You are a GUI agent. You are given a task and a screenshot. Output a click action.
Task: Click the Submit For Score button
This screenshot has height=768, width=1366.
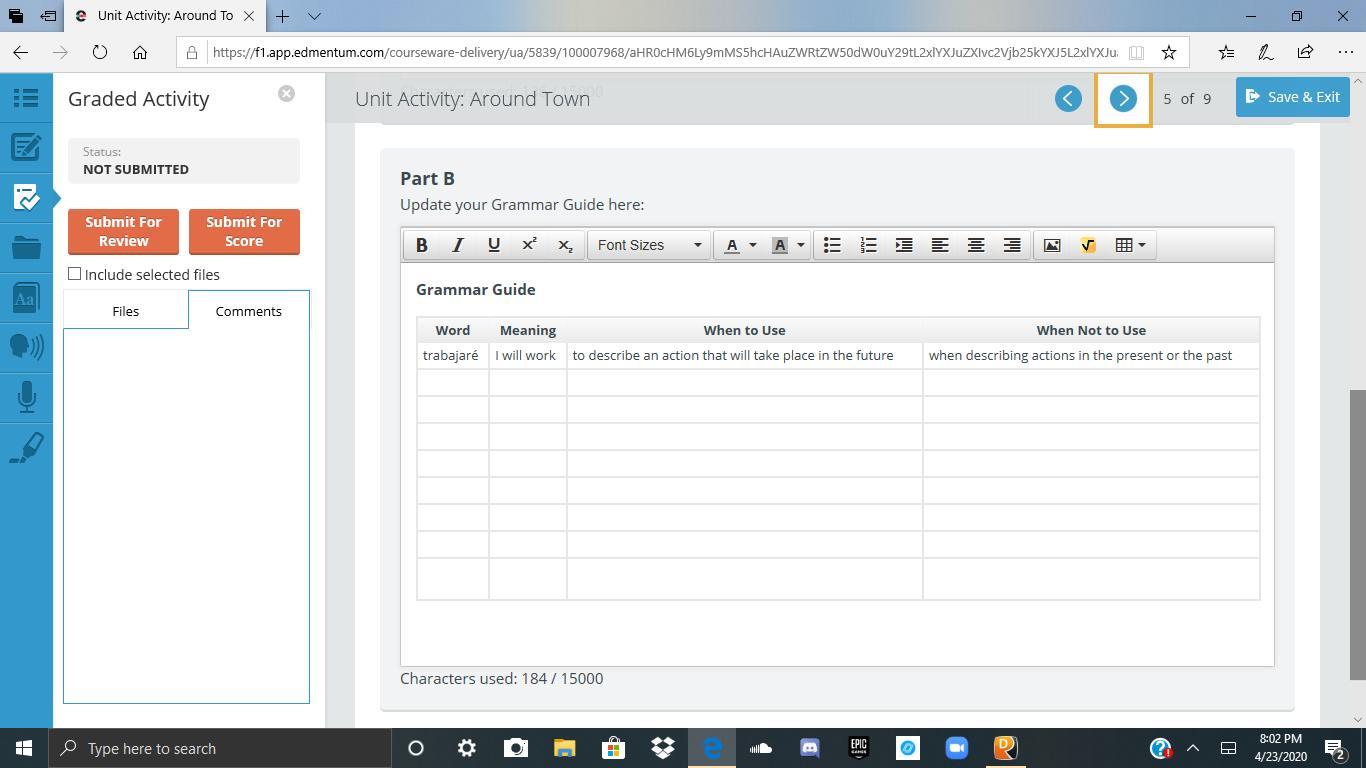click(244, 231)
